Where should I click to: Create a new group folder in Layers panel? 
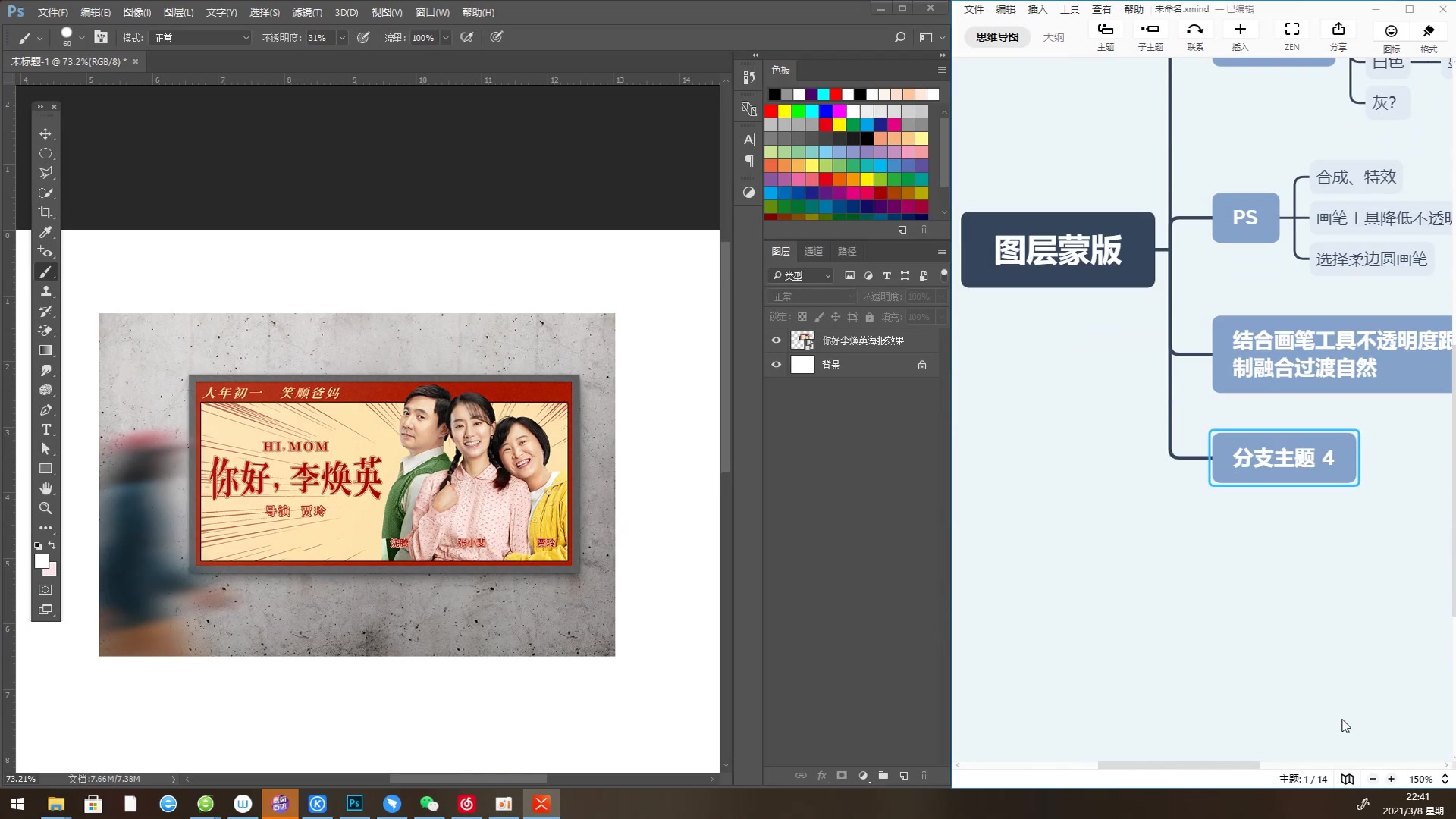click(883, 776)
